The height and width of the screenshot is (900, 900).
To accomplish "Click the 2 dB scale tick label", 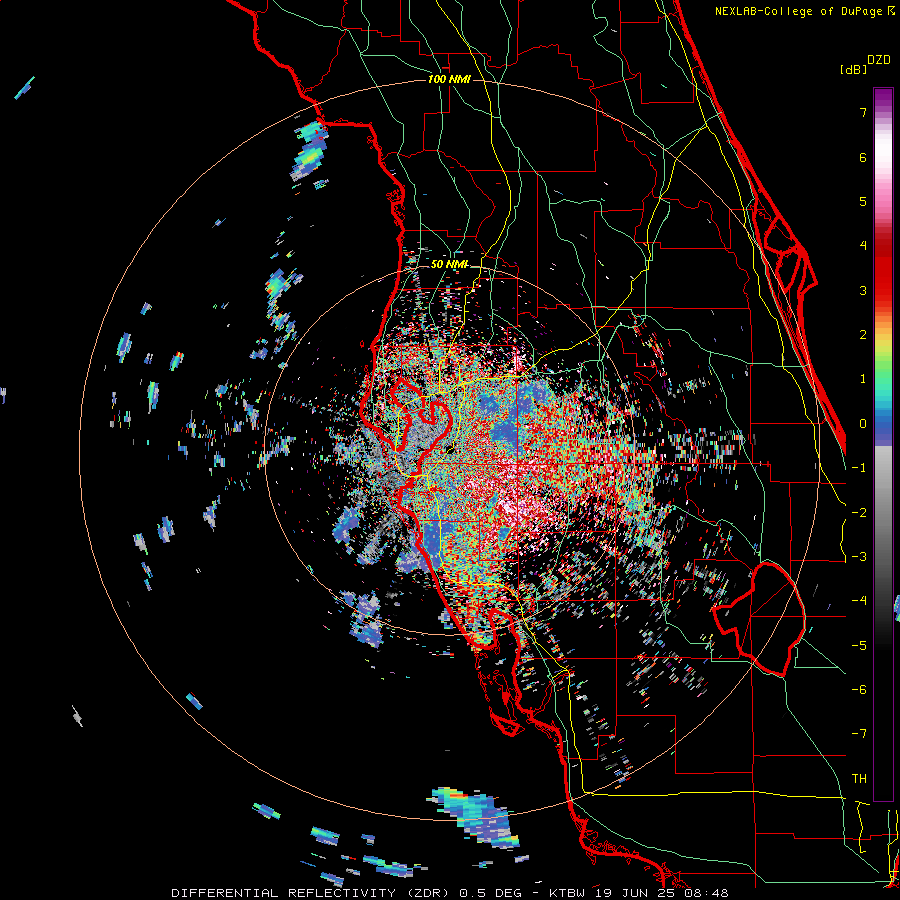I will (863, 335).
